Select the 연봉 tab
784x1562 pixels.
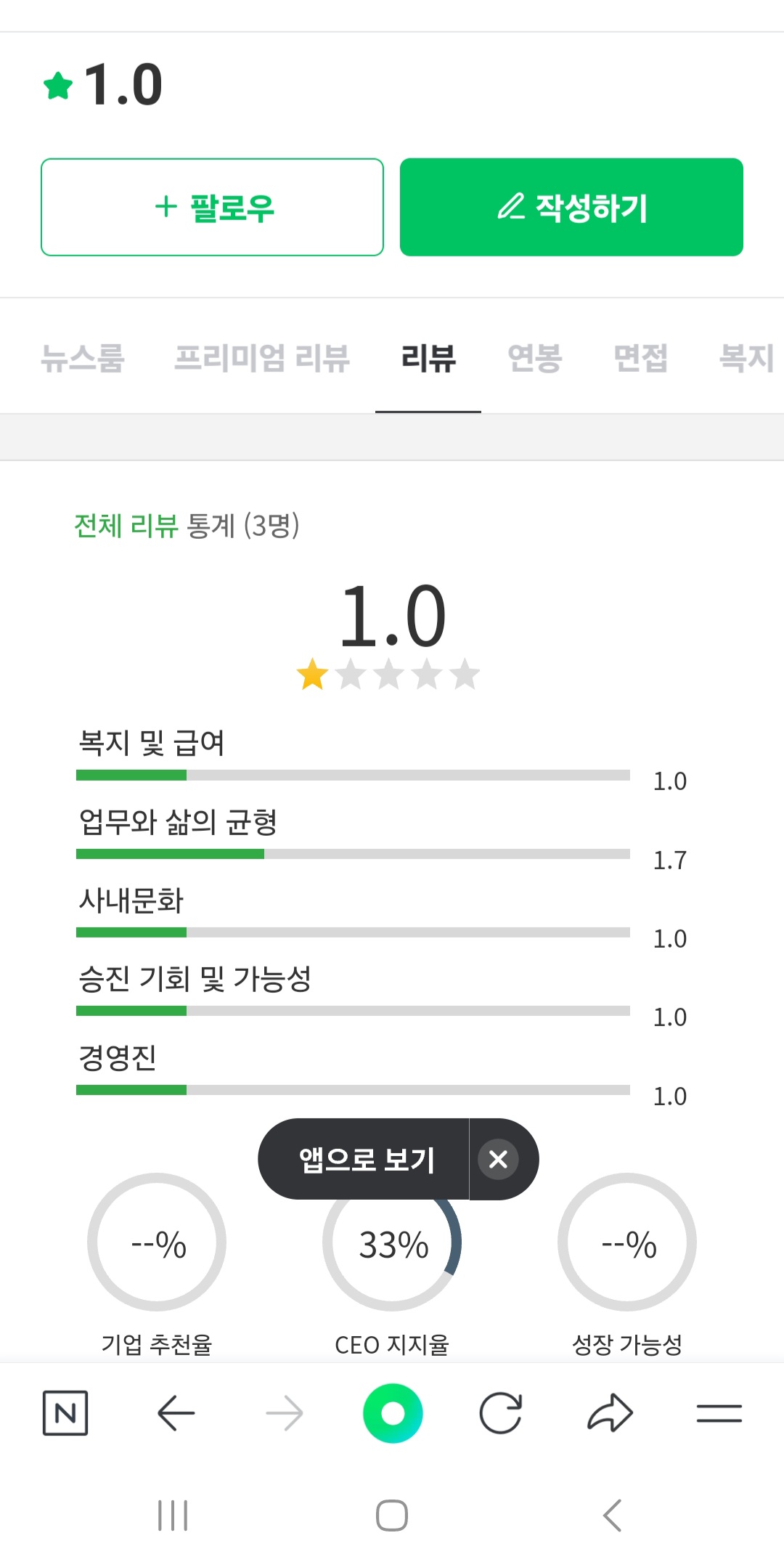point(534,358)
